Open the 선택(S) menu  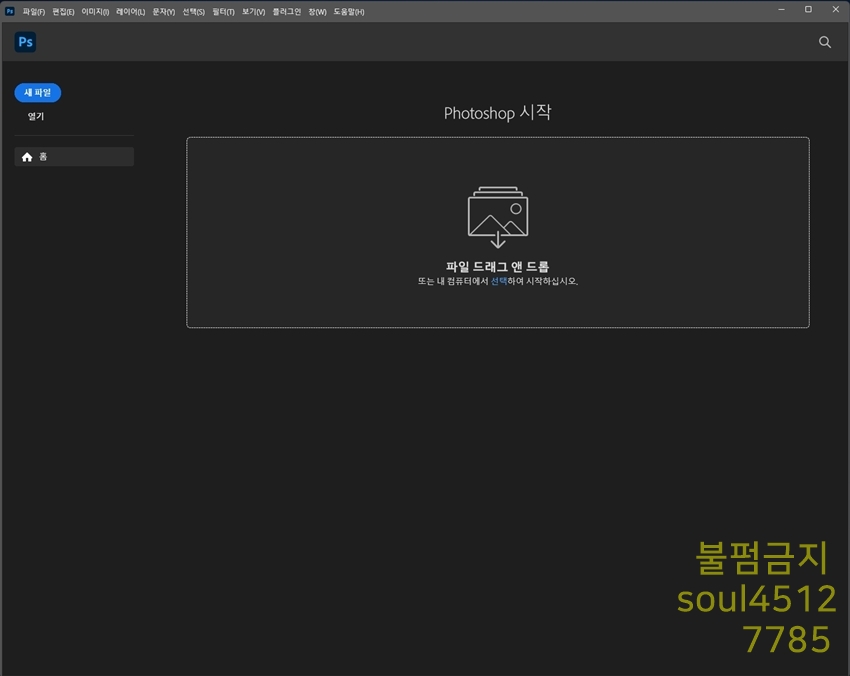[x=193, y=12]
